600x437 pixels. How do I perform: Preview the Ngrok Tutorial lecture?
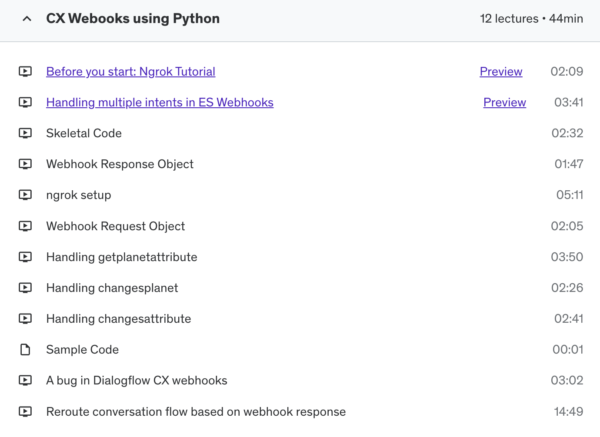pyautogui.click(x=501, y=72)
